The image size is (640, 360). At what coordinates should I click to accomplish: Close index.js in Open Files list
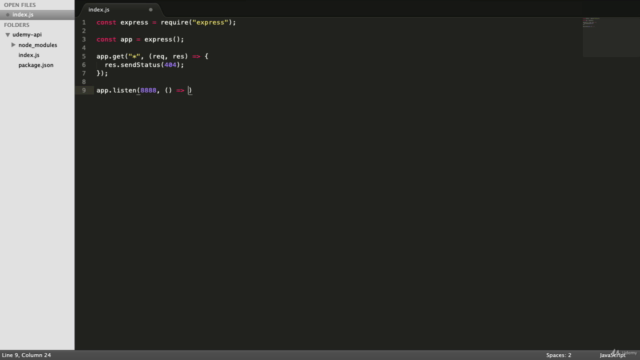point(7,15)
